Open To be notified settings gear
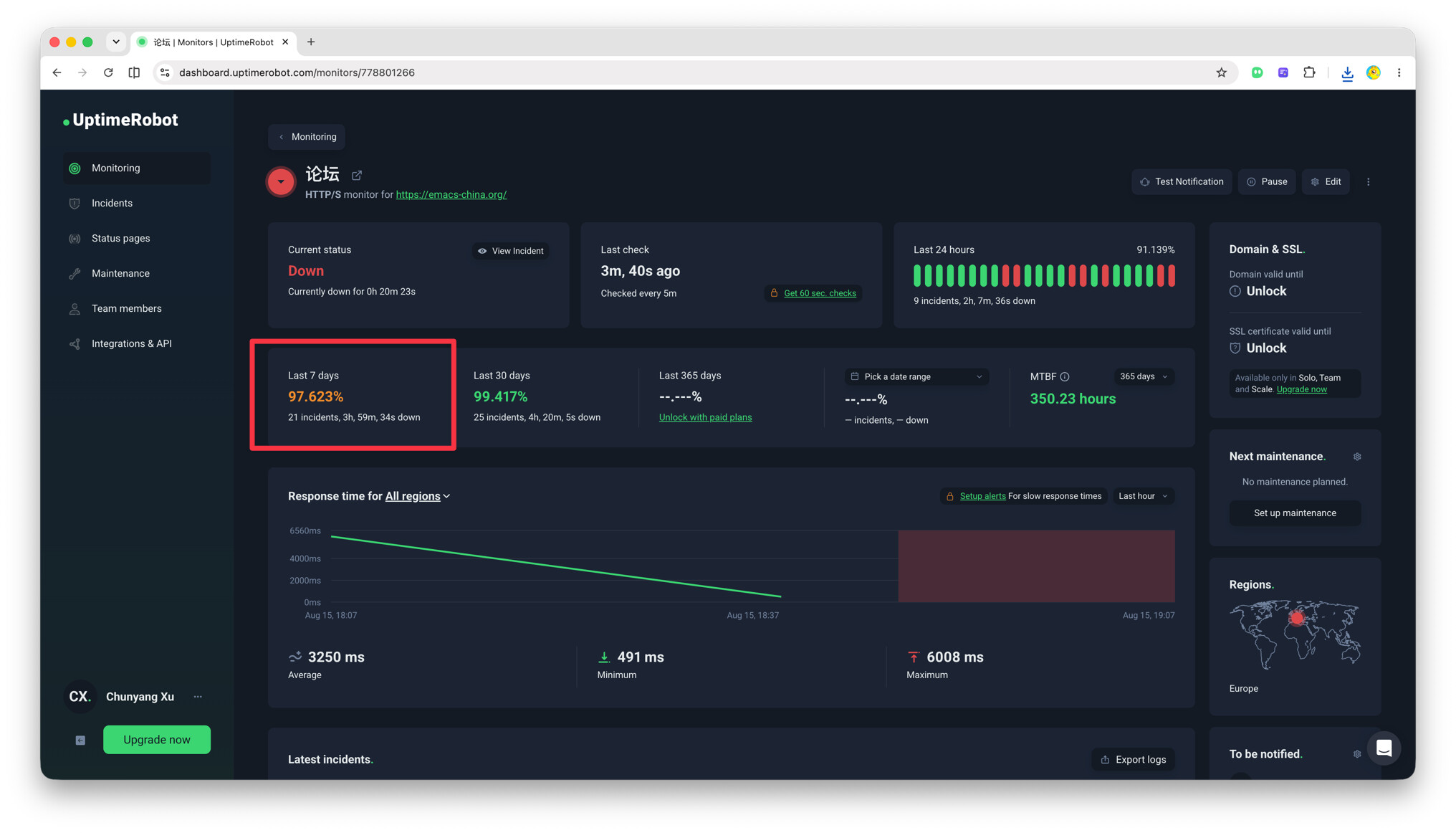1456x833 pixels. [x=1357, y=754]
